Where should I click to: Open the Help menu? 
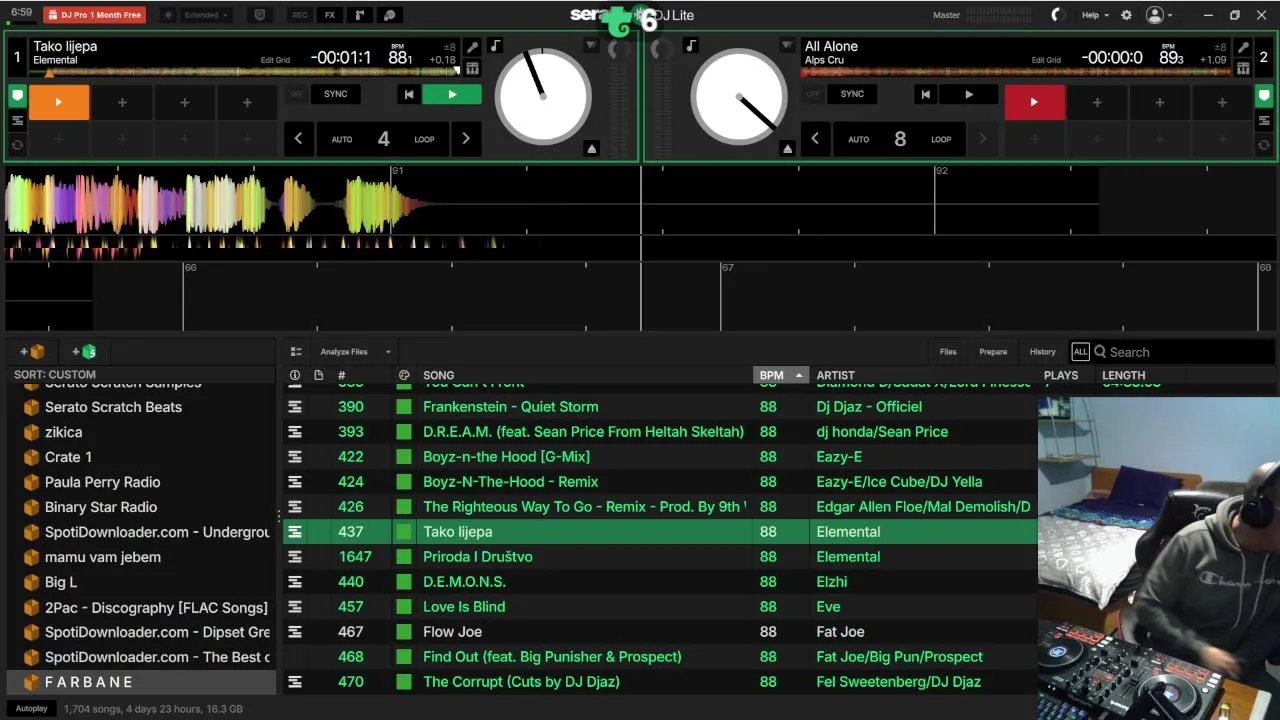coord(1094,15)
